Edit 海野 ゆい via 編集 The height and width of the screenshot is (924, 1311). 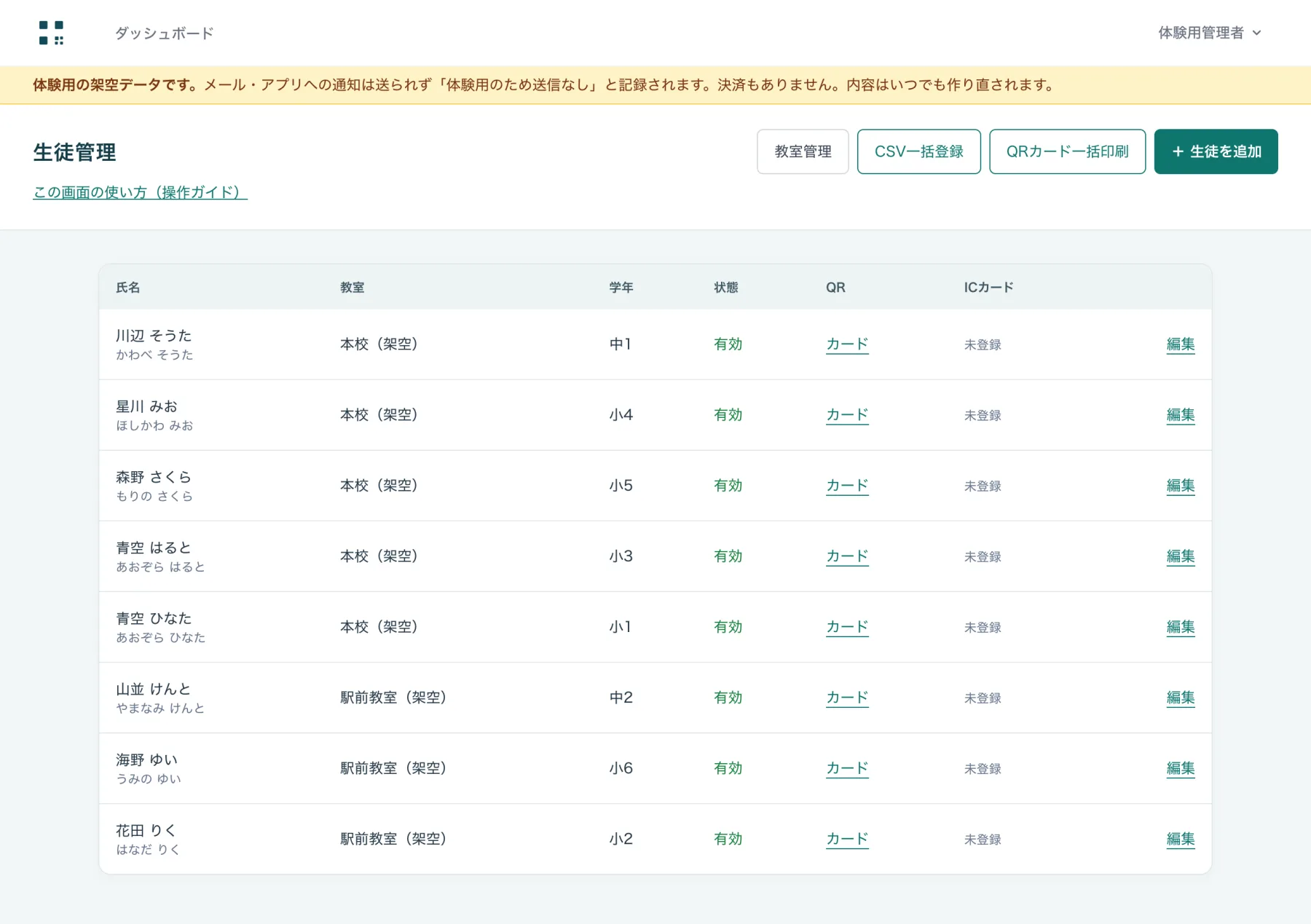[x=1181, y=767]
